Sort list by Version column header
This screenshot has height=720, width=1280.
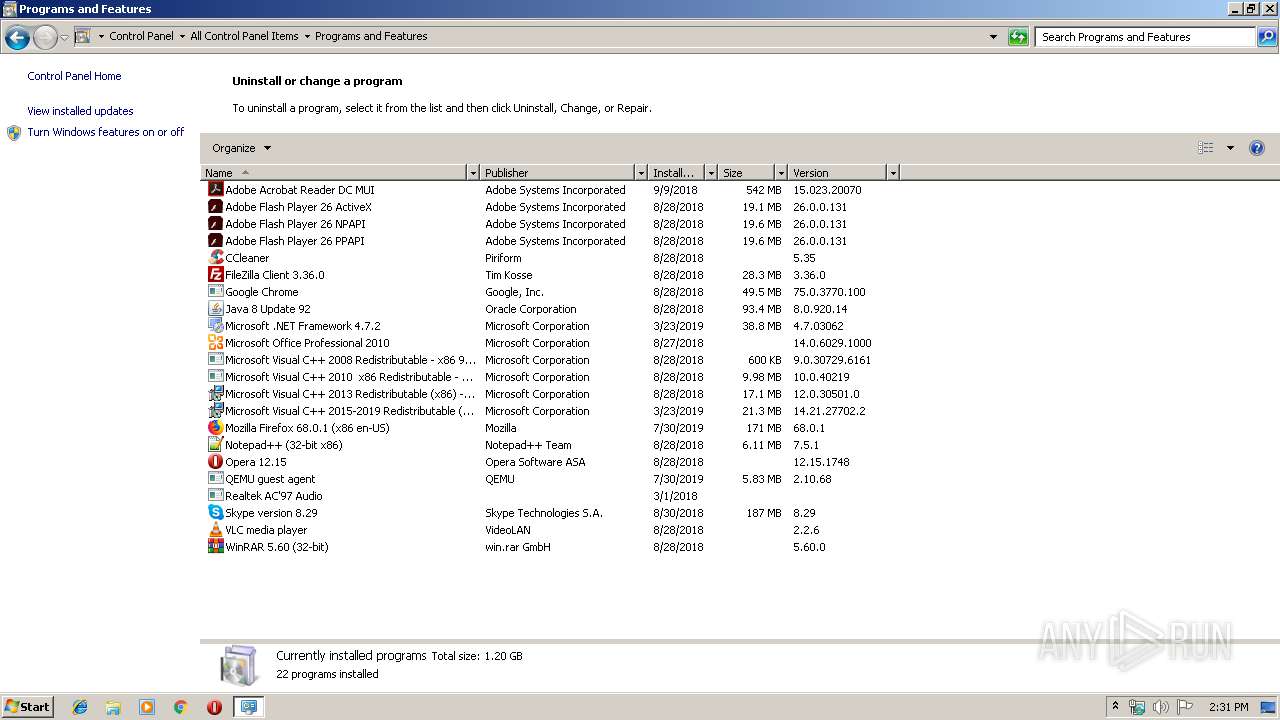click(x=838, y=173)
